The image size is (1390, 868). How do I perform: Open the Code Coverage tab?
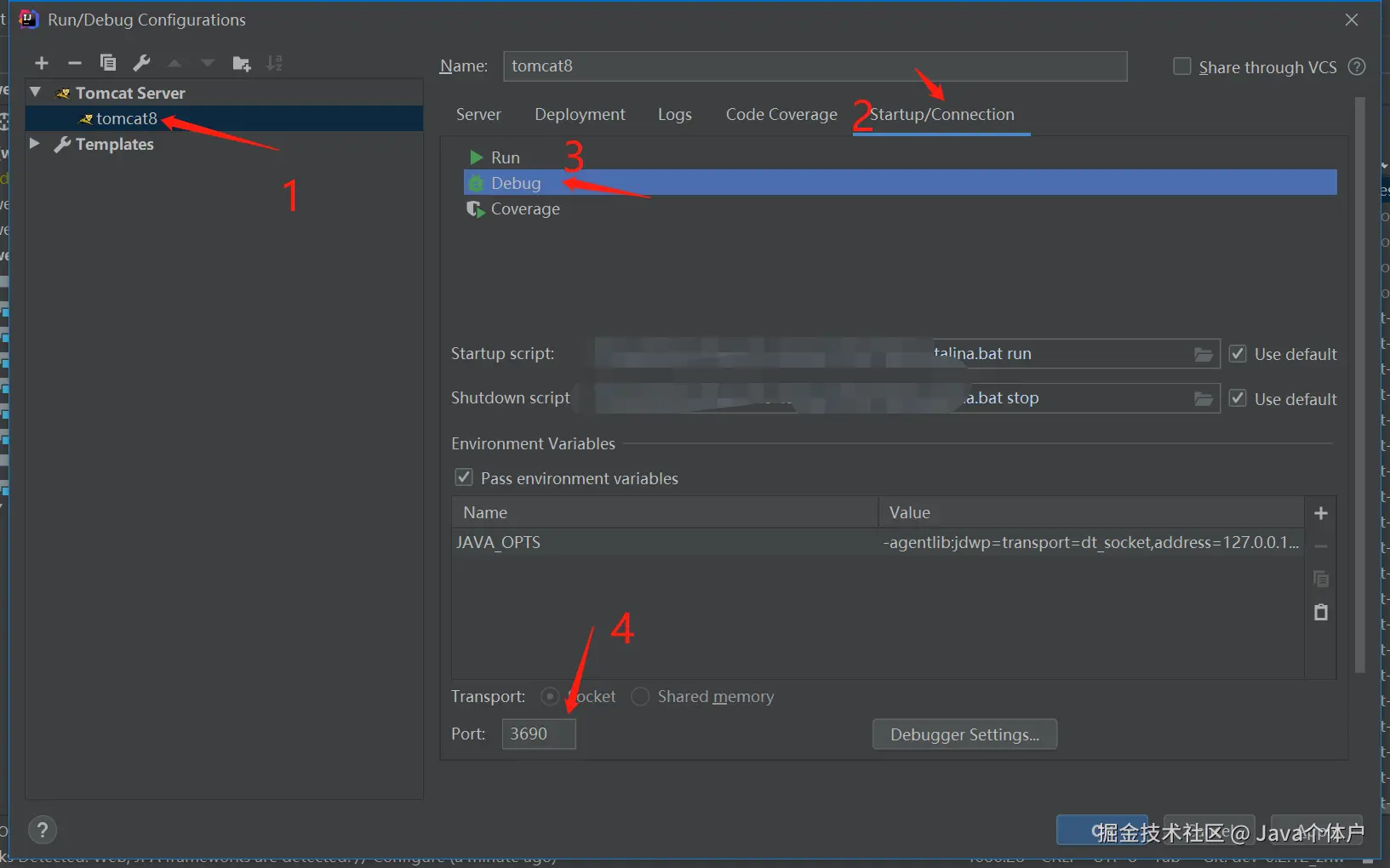[x=781, y=115]
